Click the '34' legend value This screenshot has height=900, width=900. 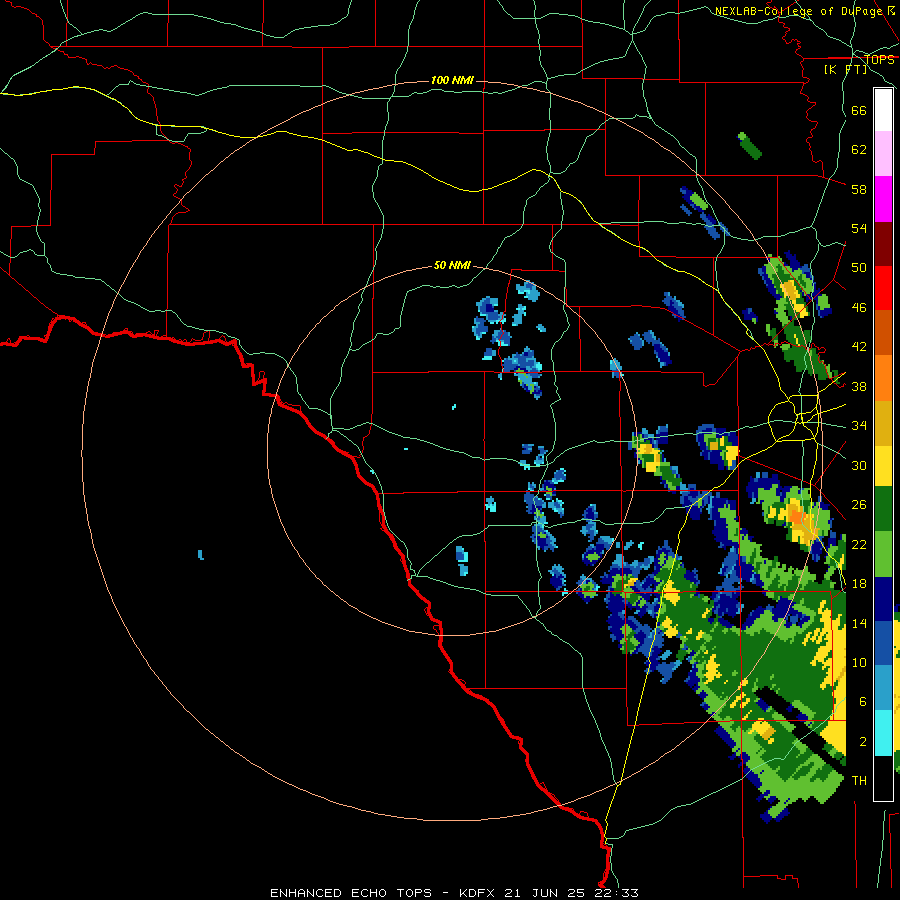859,425
